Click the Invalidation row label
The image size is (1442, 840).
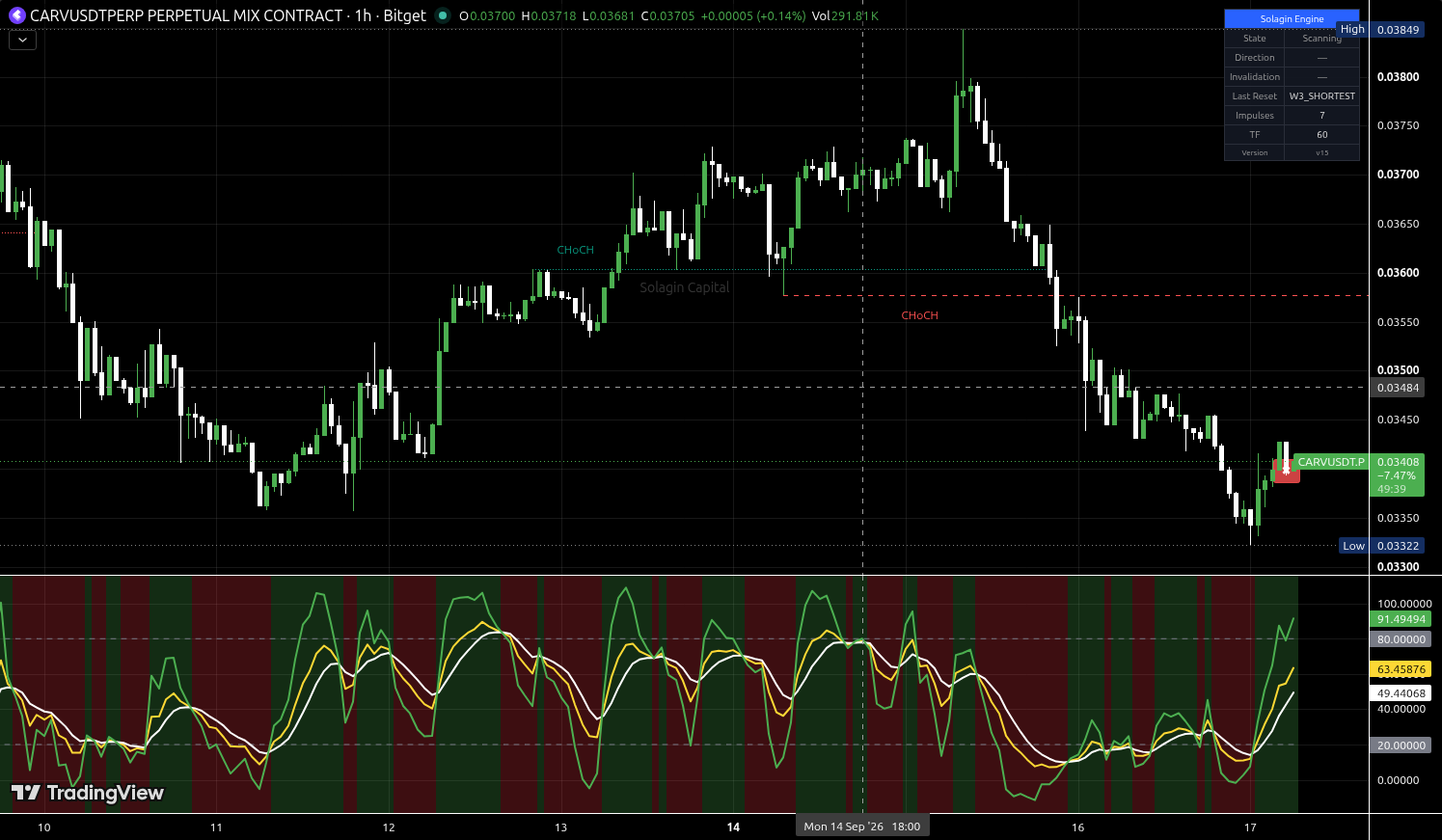click(x=1254, y=76)
